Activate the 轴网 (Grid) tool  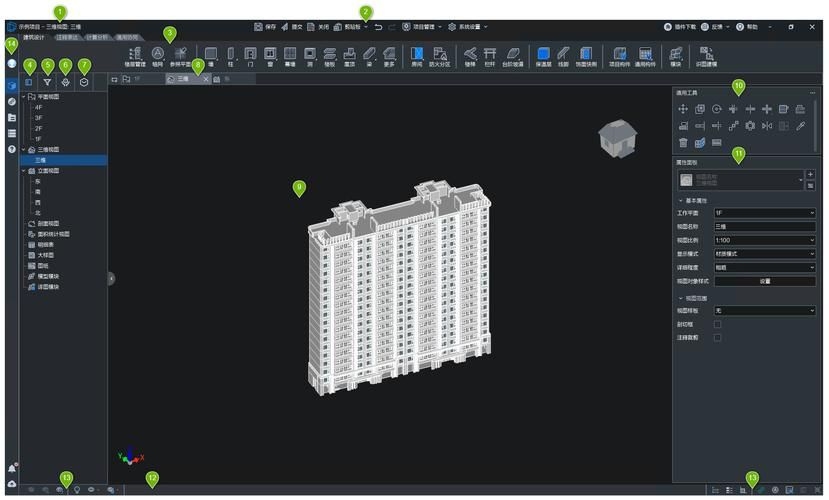pyautogui.click(x=157, y=55)
